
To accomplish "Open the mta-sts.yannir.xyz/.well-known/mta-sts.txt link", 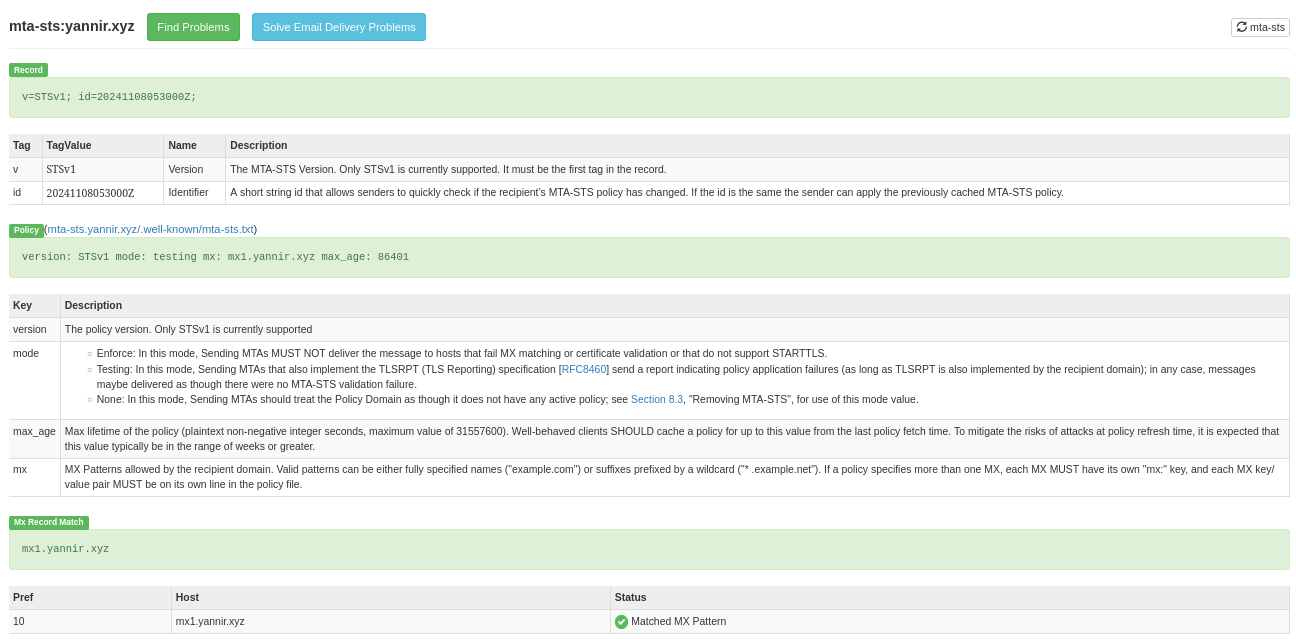I will pos(150,229).
